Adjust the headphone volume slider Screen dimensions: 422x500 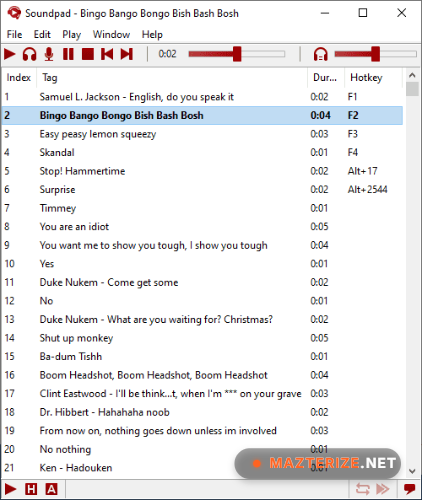click(376, 54)
